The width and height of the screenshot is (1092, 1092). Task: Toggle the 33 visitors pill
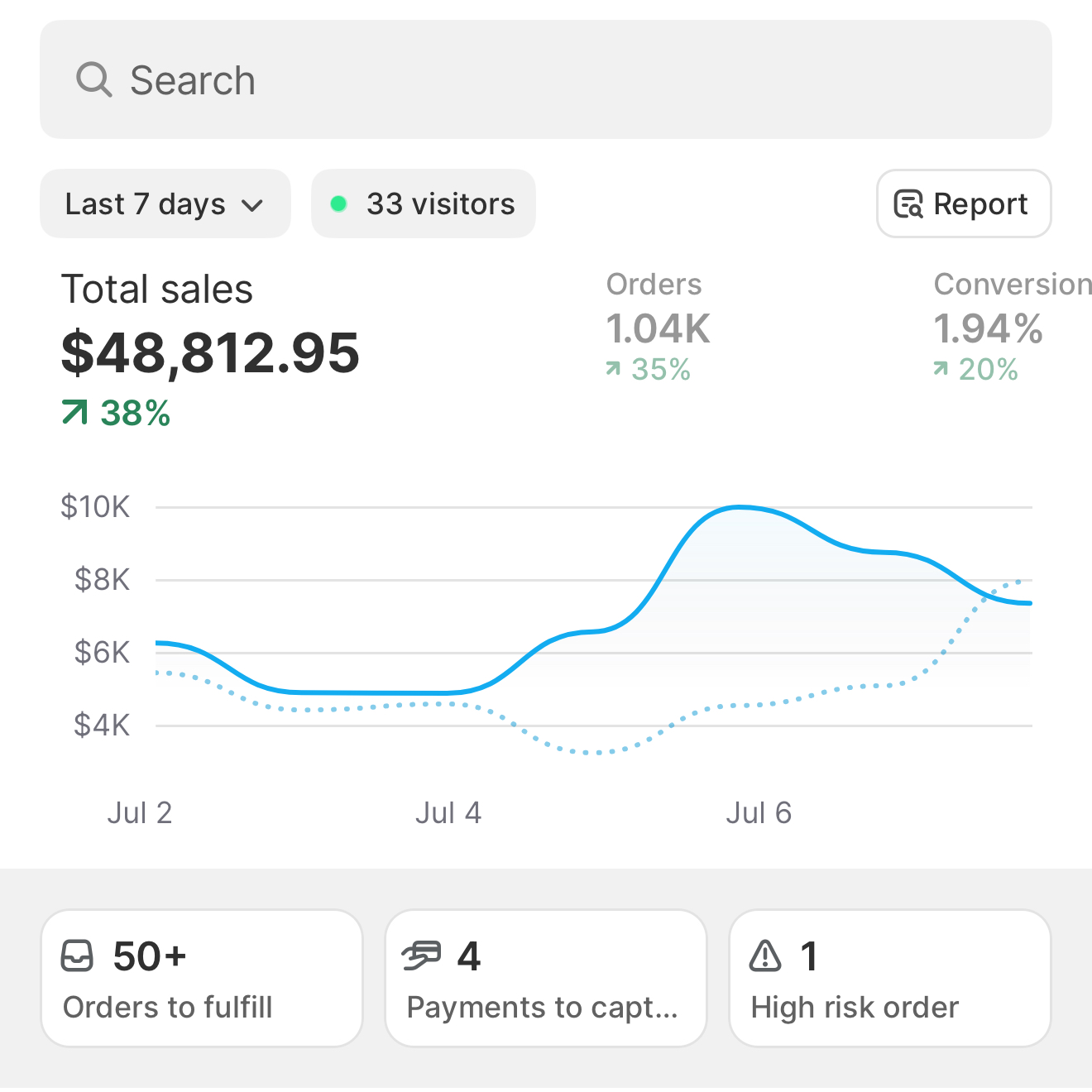click(423, 204)
